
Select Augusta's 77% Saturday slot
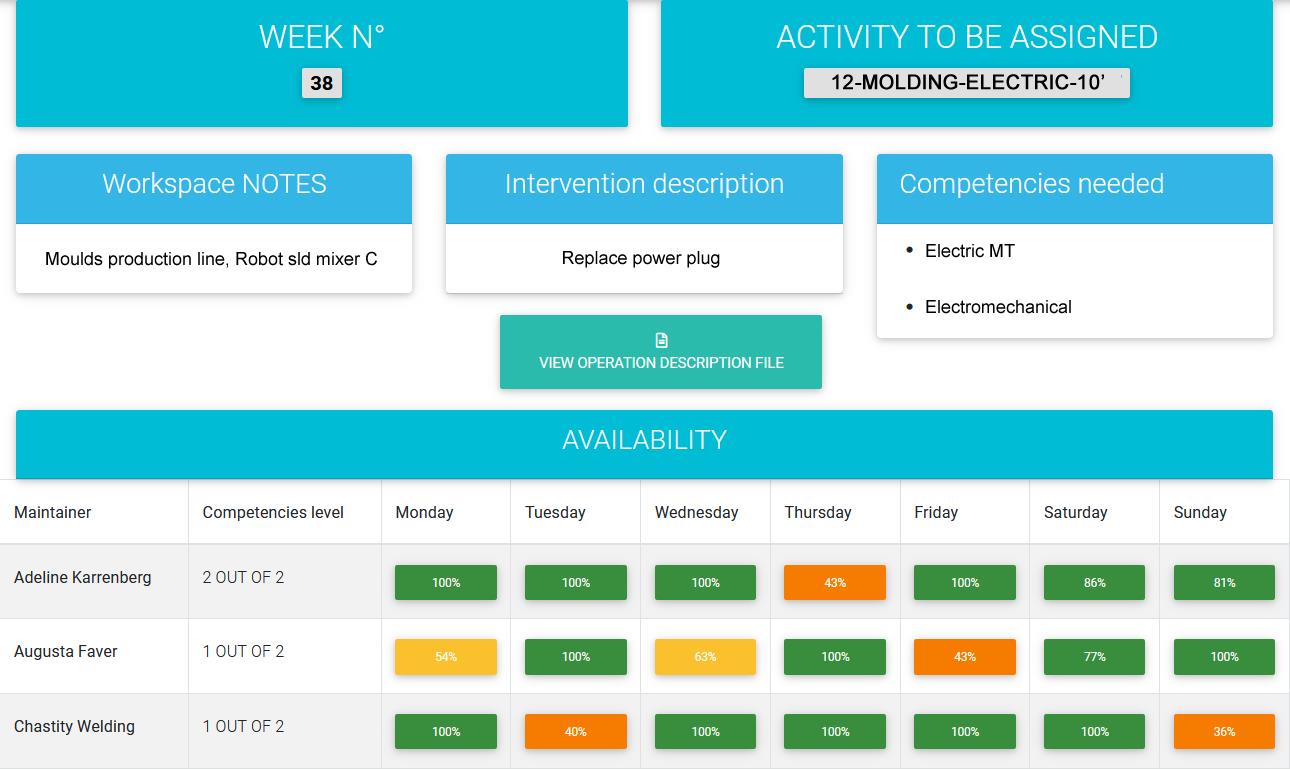1094,657
